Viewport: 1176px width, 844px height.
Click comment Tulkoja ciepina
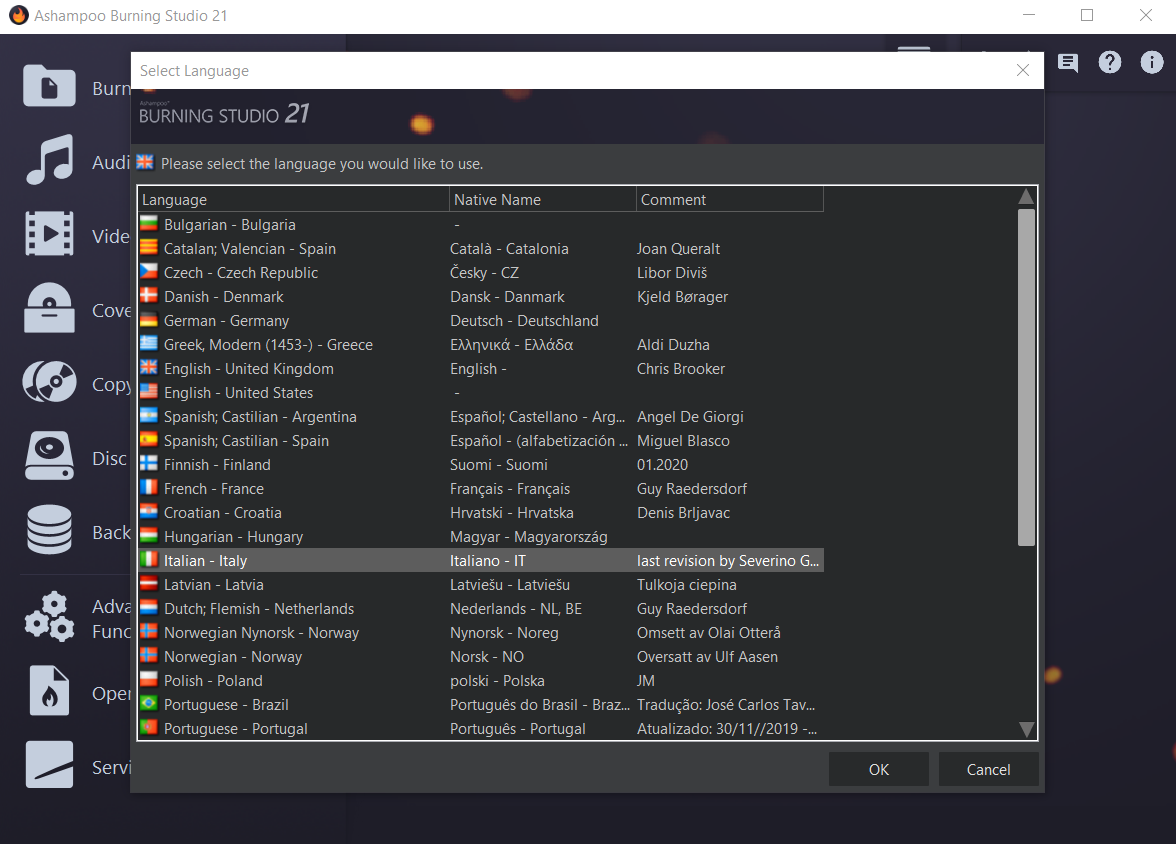[x=686, y=584]
